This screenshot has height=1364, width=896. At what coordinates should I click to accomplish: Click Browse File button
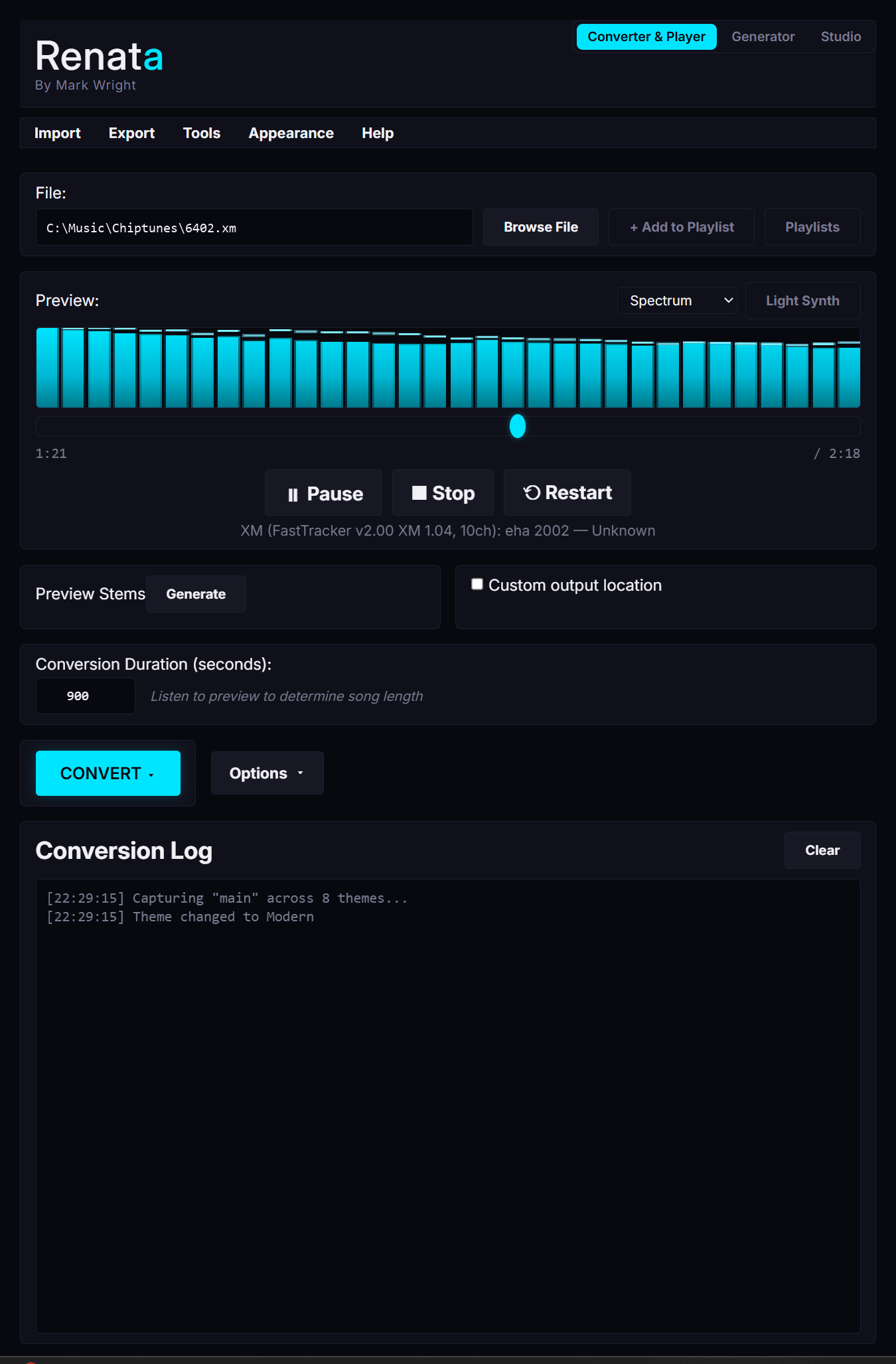pyautogui.click(x=541, y=227)
